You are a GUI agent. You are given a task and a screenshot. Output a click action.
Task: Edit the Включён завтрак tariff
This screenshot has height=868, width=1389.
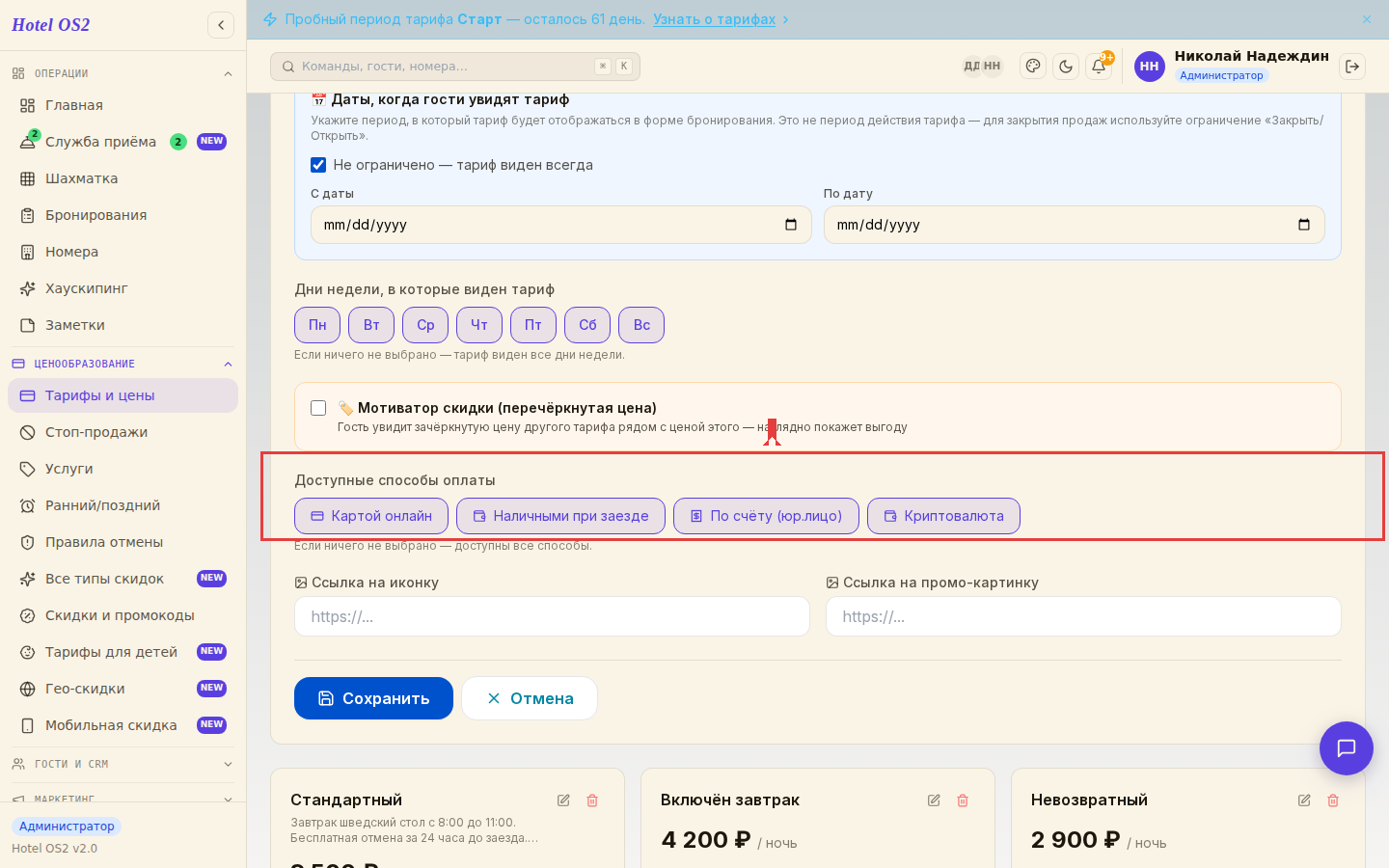pyautogui.click(x=934, y=800)
